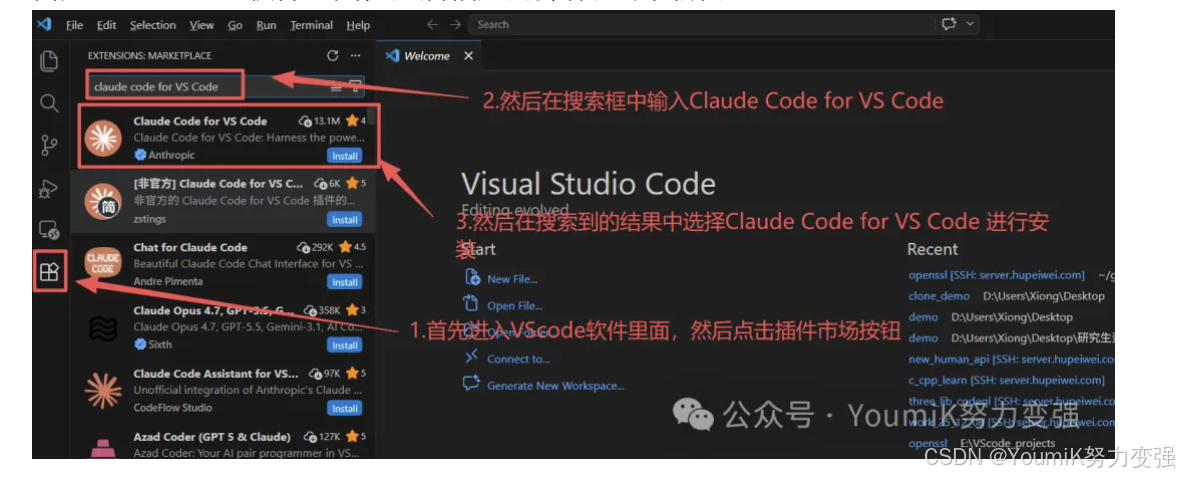This screenshot has height=477, width=1179.
Task: Open the Terminal menu
Action: (311, 25)
